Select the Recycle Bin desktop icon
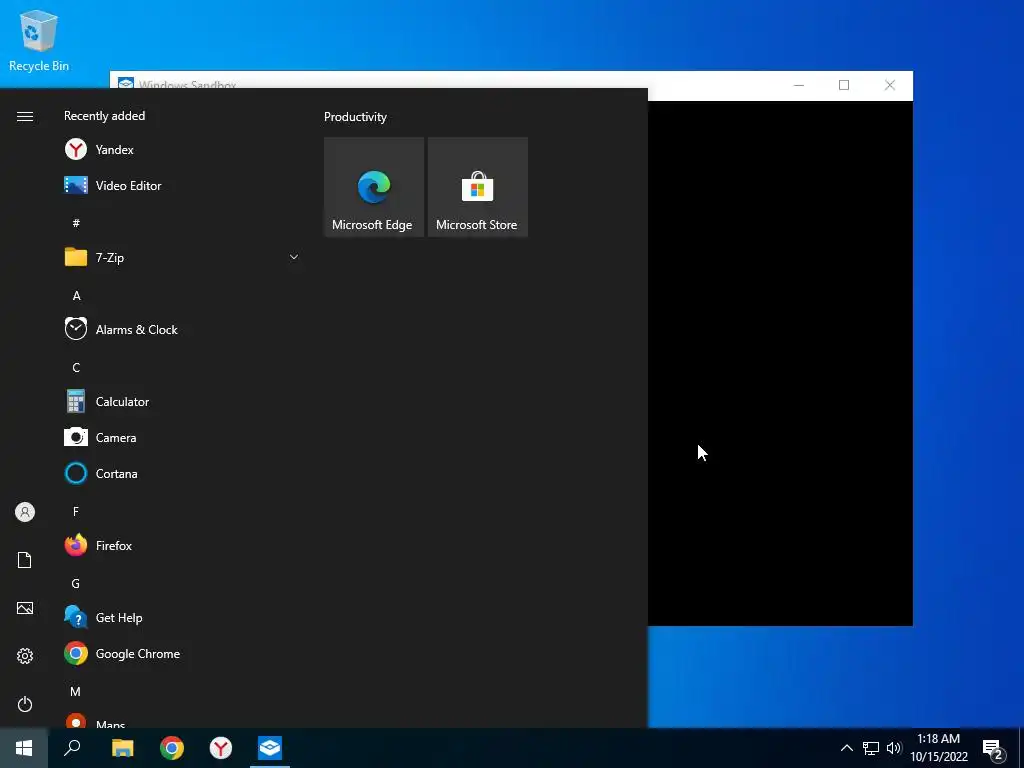This screenshot has height=768, width=1024. point(39,40)
